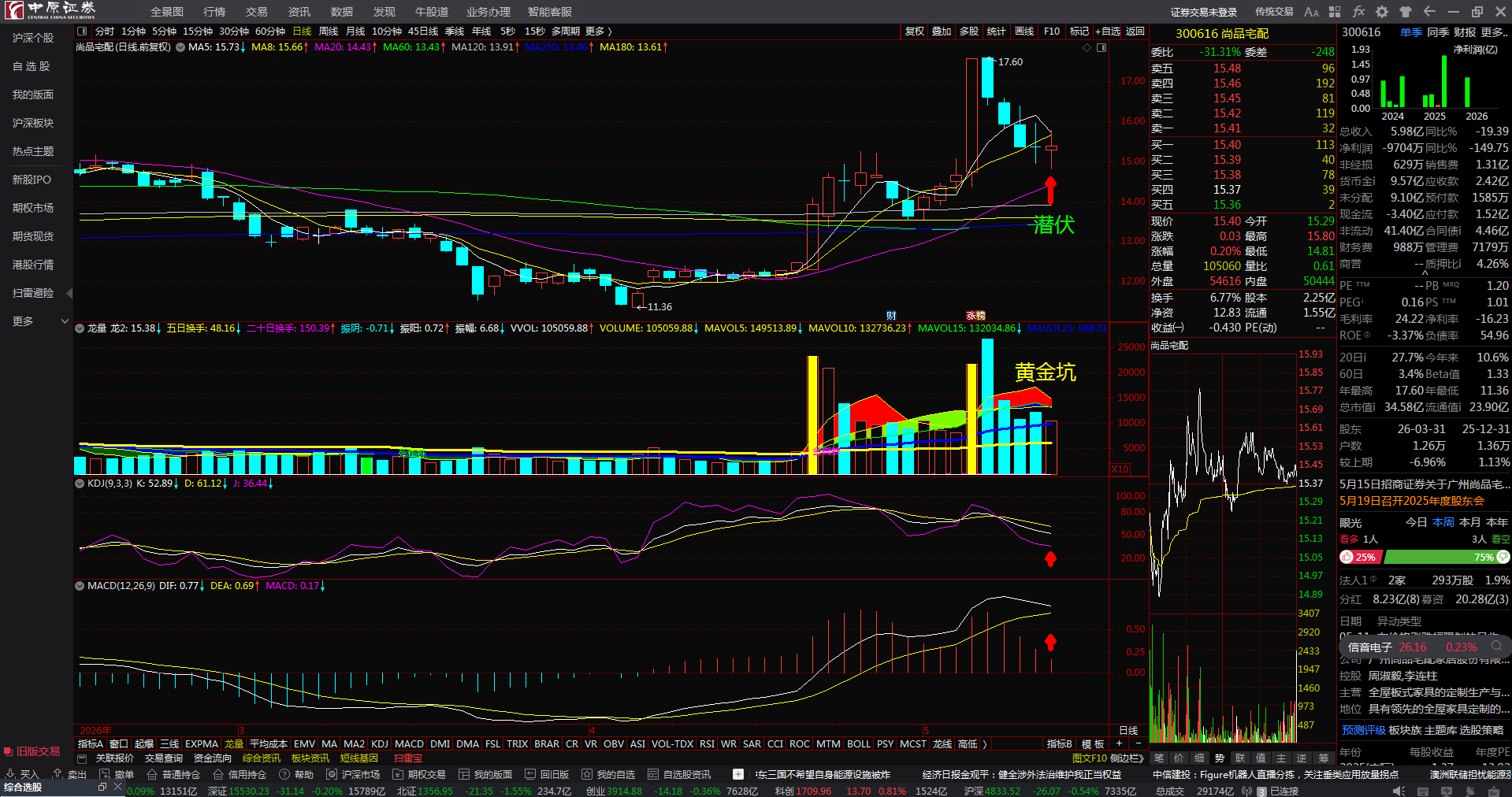Toggle the KDJ indicator panel circle button
Image resolution: width=1512 pixels, height=797 pixels.
click(80, 484)
